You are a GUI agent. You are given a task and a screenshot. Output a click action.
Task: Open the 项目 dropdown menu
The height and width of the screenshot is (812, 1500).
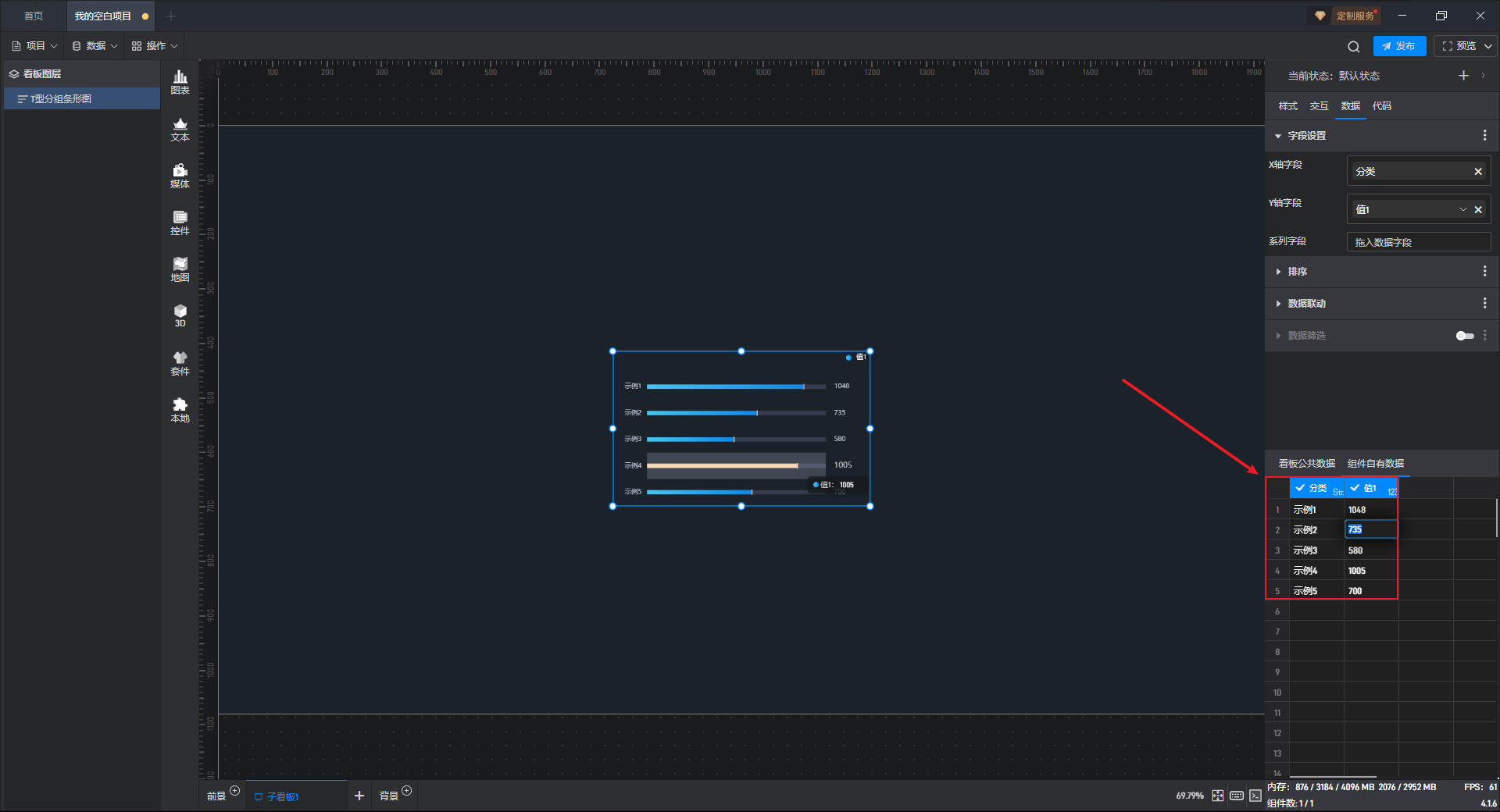point(35,46)
